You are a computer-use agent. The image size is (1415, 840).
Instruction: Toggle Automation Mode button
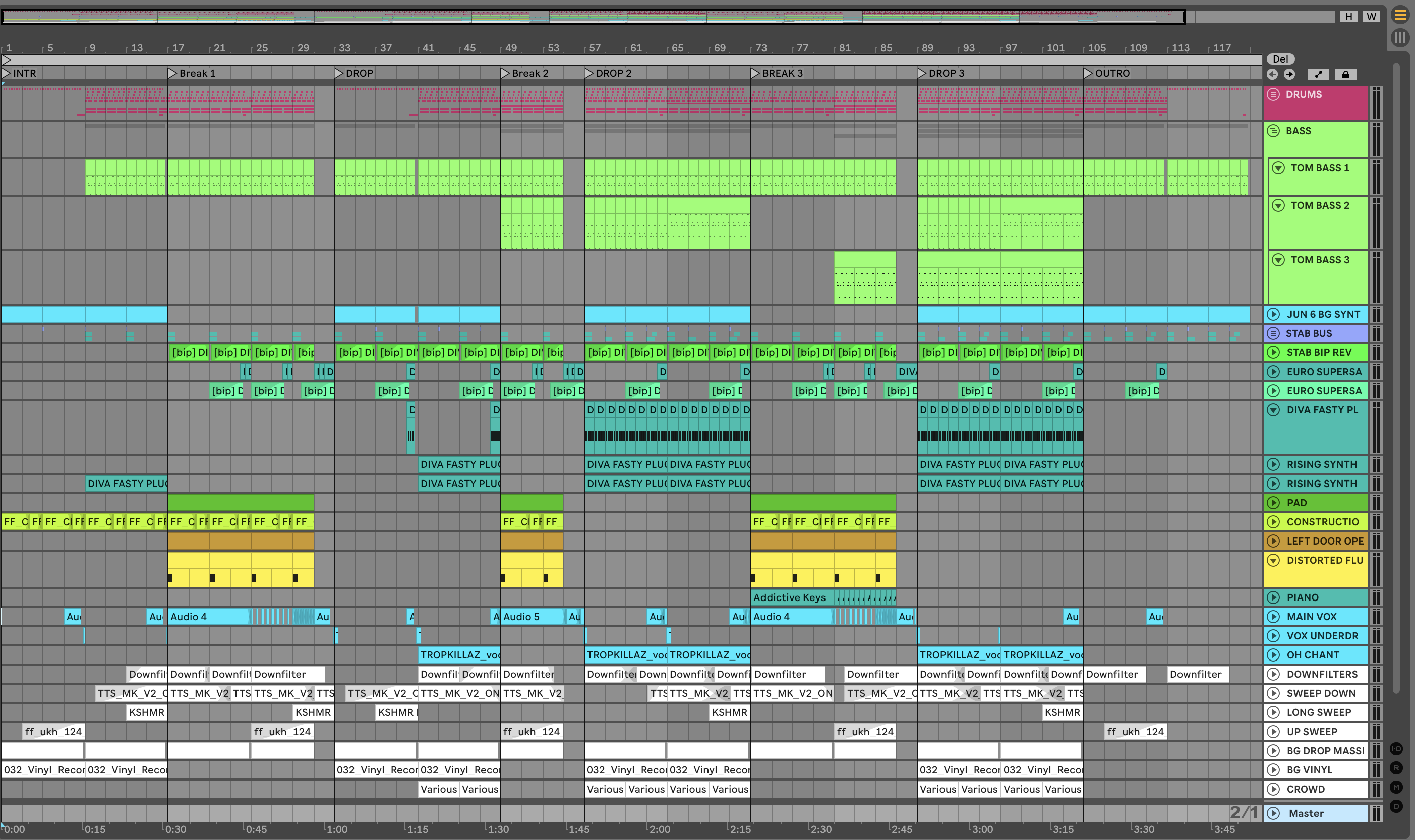[1318, 74]
